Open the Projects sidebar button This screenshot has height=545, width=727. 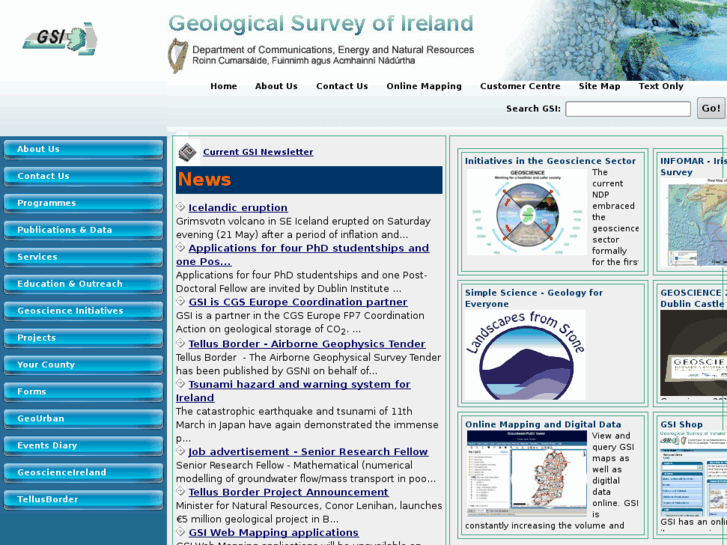83,338
